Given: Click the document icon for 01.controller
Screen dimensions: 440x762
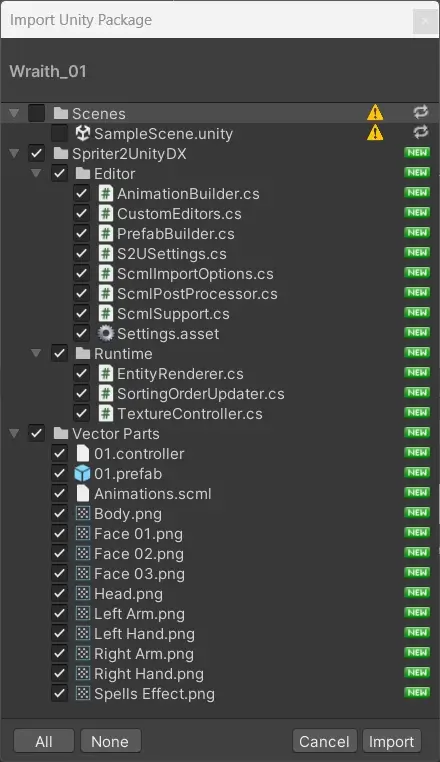Looking at the screenshot, I should pos(83,453).
